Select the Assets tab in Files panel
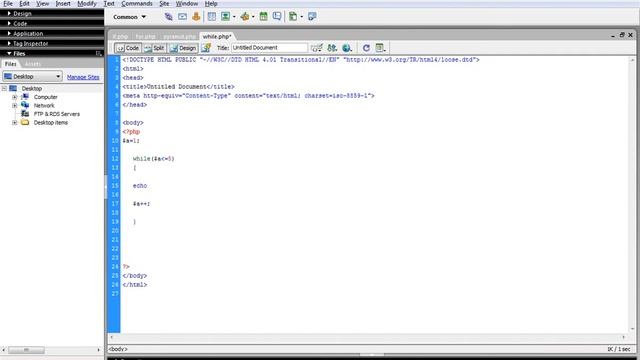 tap(33, 64)
